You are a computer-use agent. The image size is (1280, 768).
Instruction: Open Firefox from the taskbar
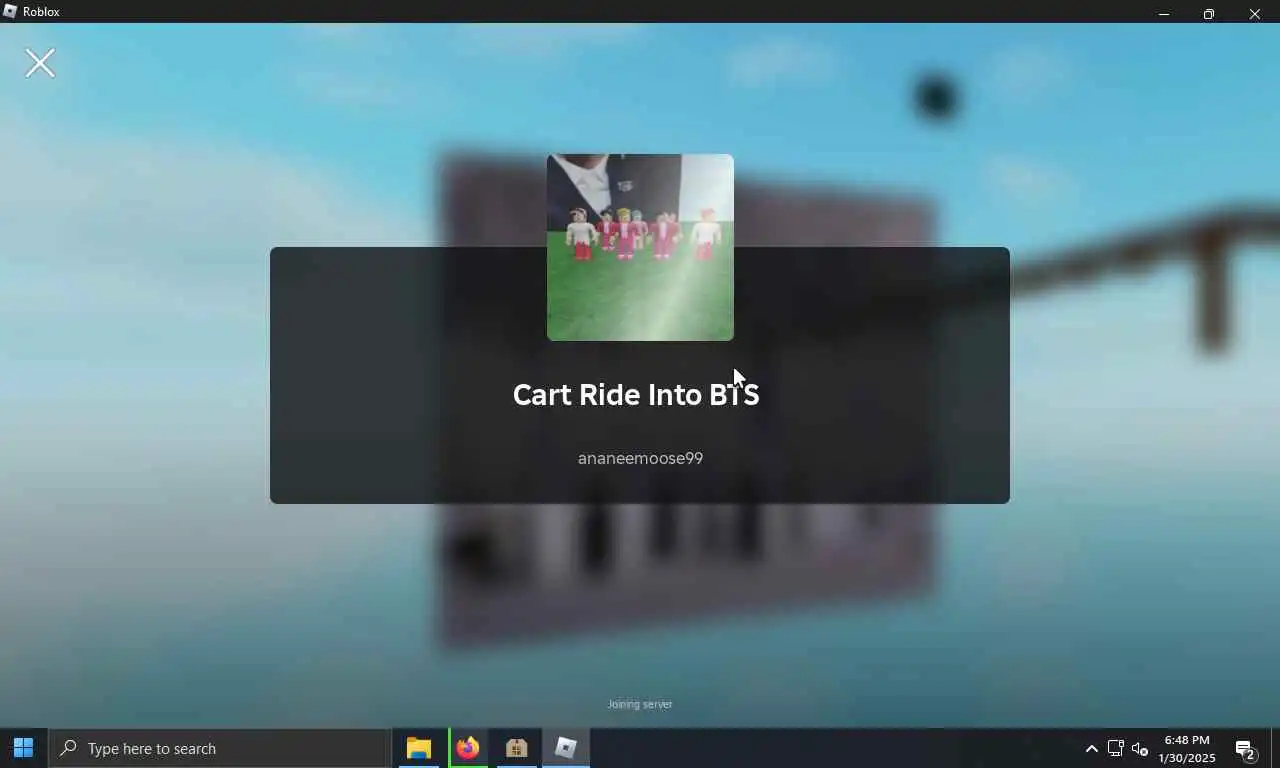click(x=467, y=748)
